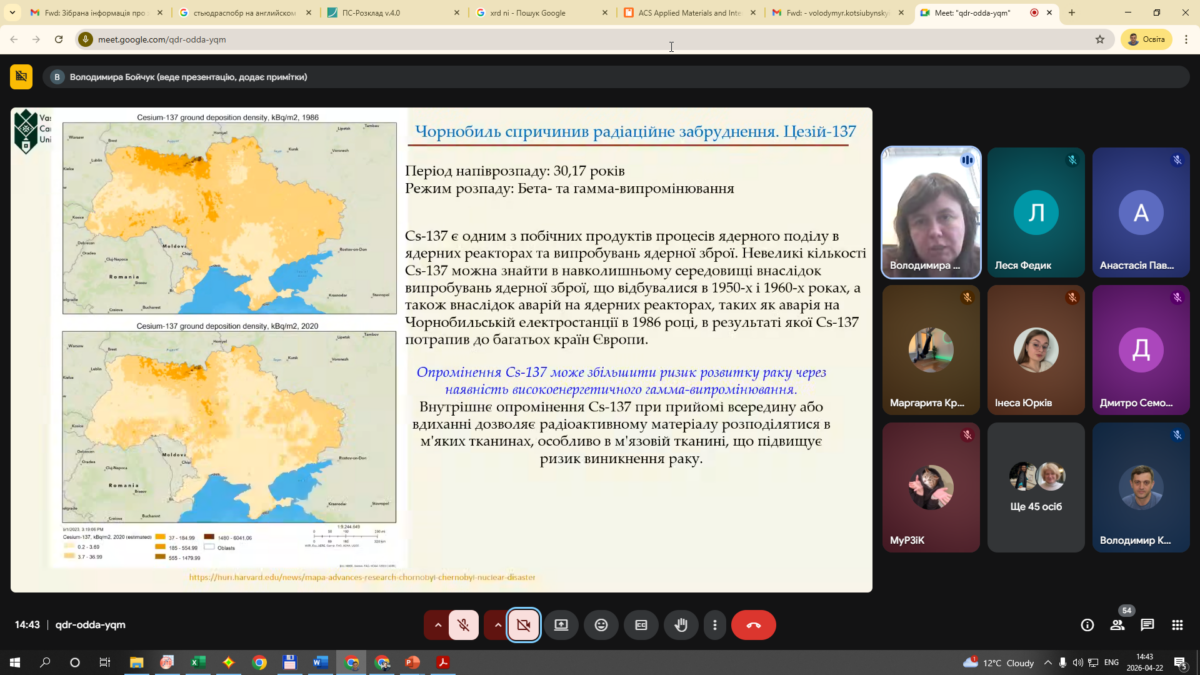Open the three-dot more options menu

714,625
